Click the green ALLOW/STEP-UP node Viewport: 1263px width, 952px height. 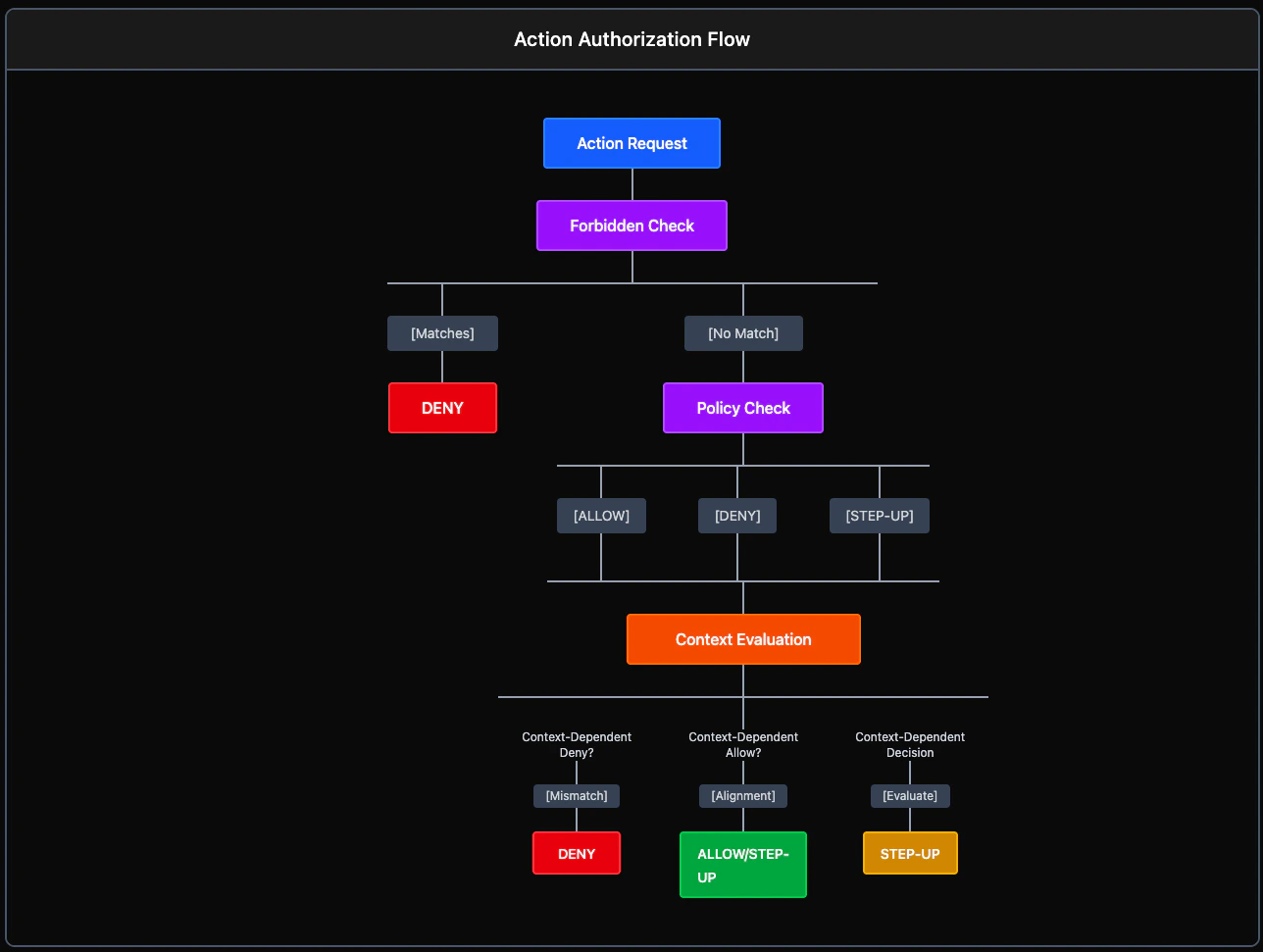[x=742, y=864]
